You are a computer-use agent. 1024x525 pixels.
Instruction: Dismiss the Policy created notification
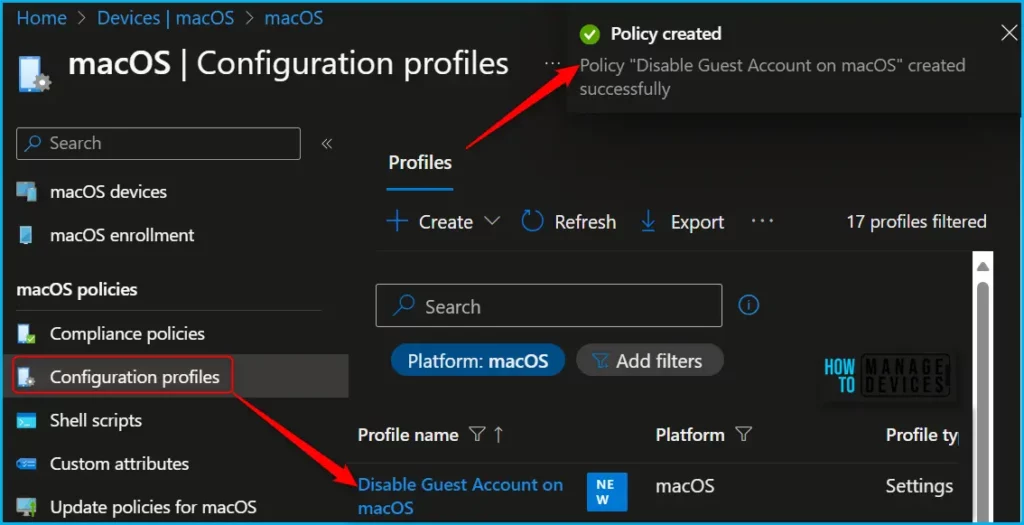click(x=1009, y=34)
